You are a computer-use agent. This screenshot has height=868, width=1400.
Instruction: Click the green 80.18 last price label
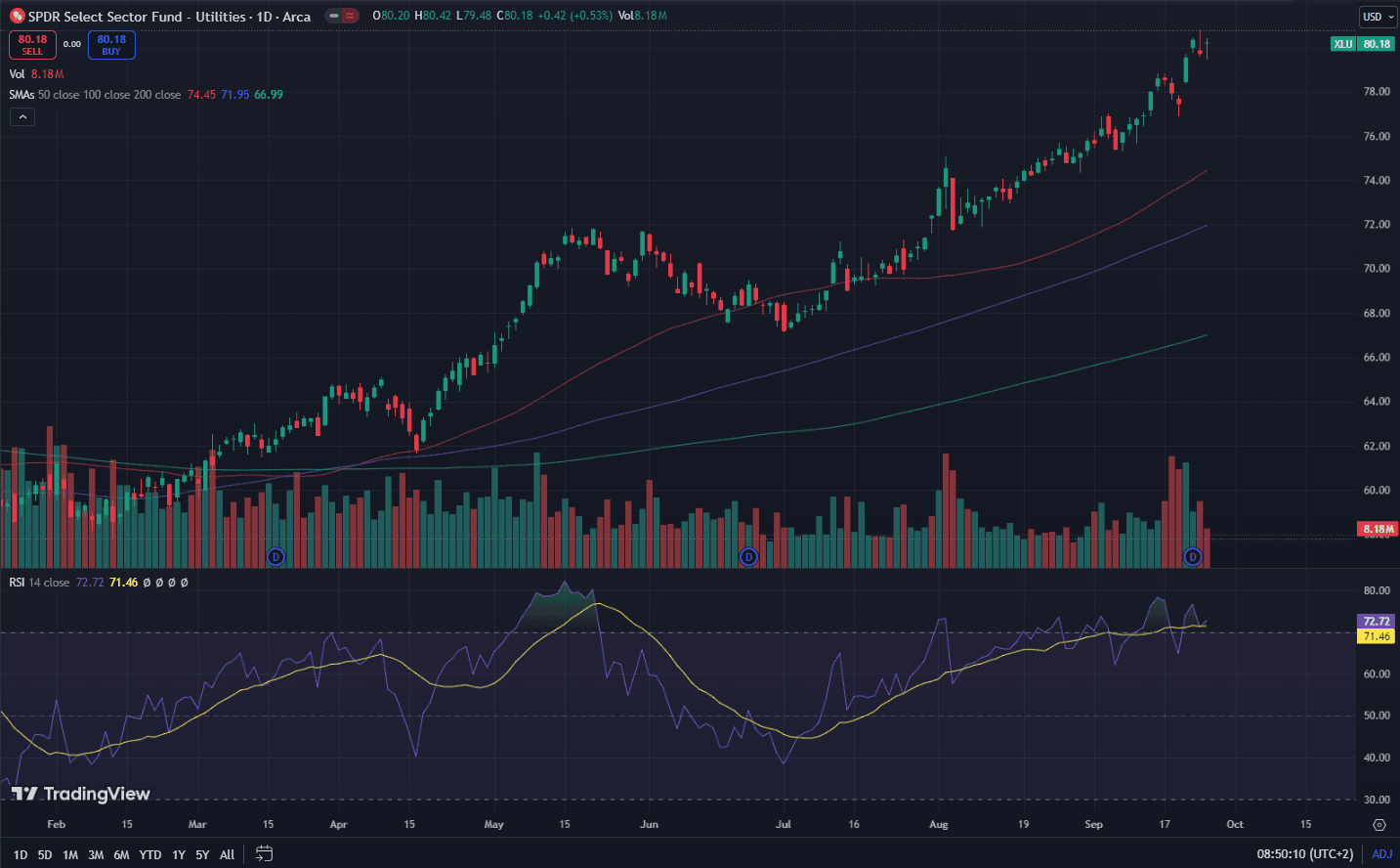(1377, 44)
